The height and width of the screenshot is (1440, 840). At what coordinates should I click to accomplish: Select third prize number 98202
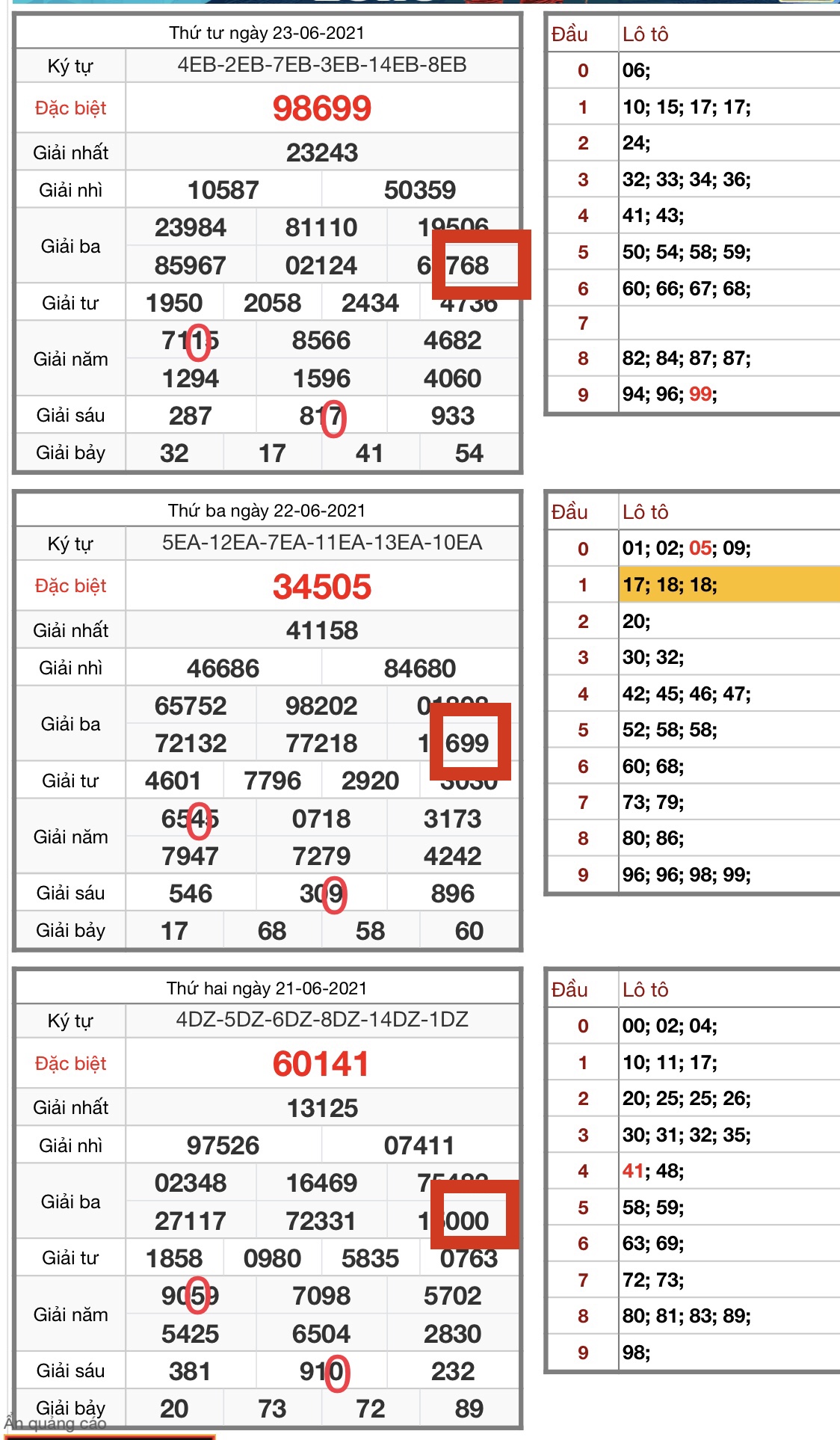[321, 706]
